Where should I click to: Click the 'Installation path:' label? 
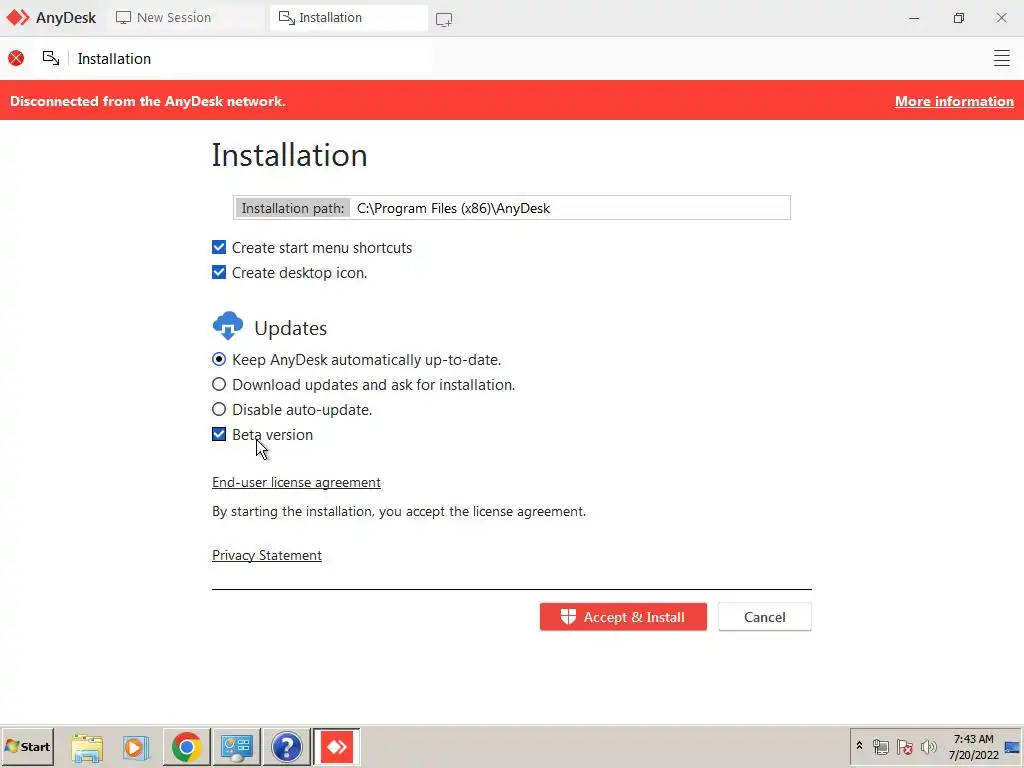[x=293, y=208]
